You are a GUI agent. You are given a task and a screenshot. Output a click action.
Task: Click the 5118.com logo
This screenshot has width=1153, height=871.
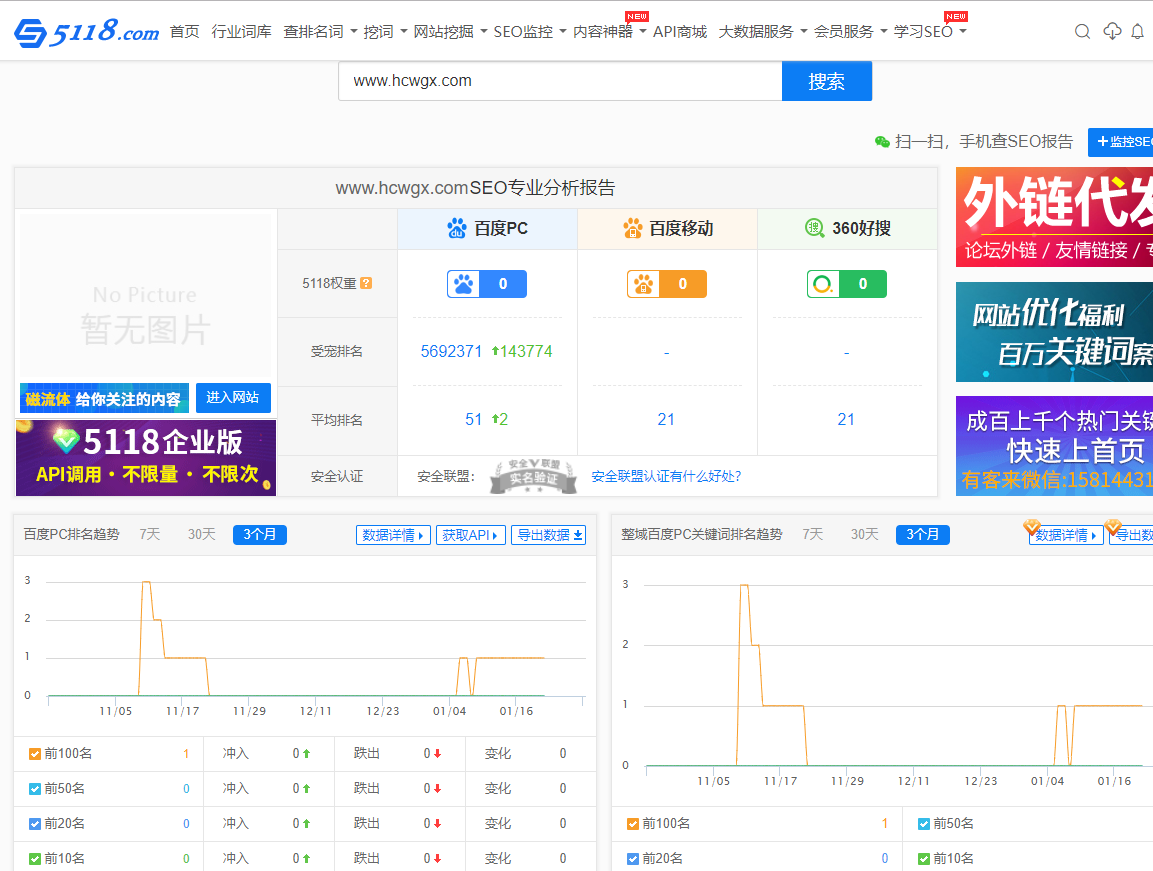(x=86, y=32)
